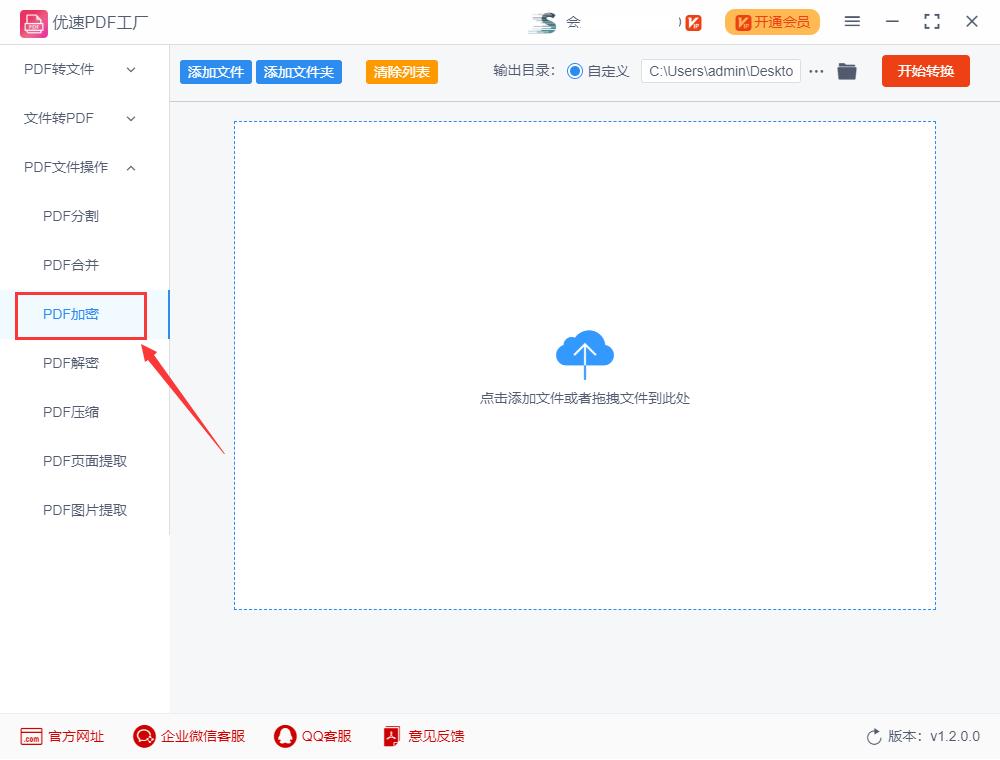Open QQ customer service
This screenshot has height=760, width=1000.
(x=284, y=736)
